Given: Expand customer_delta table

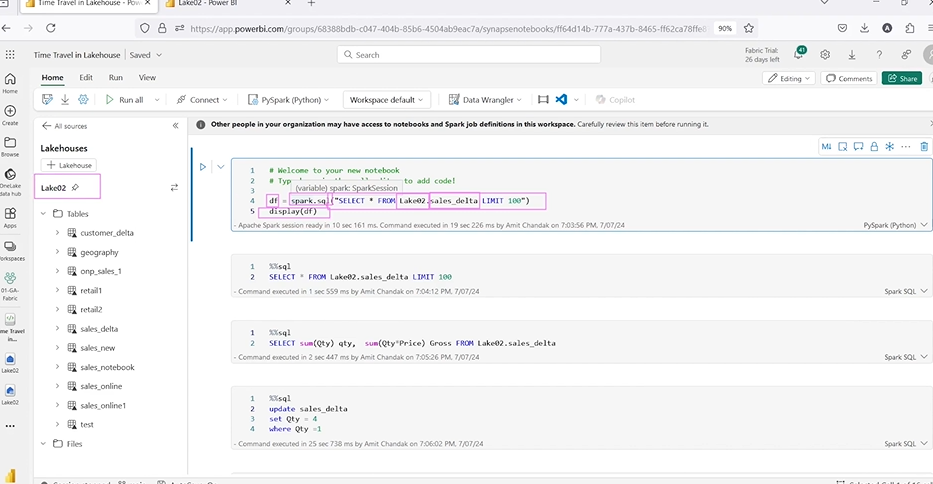Looking at the screenshot, I should coord(57,233).
